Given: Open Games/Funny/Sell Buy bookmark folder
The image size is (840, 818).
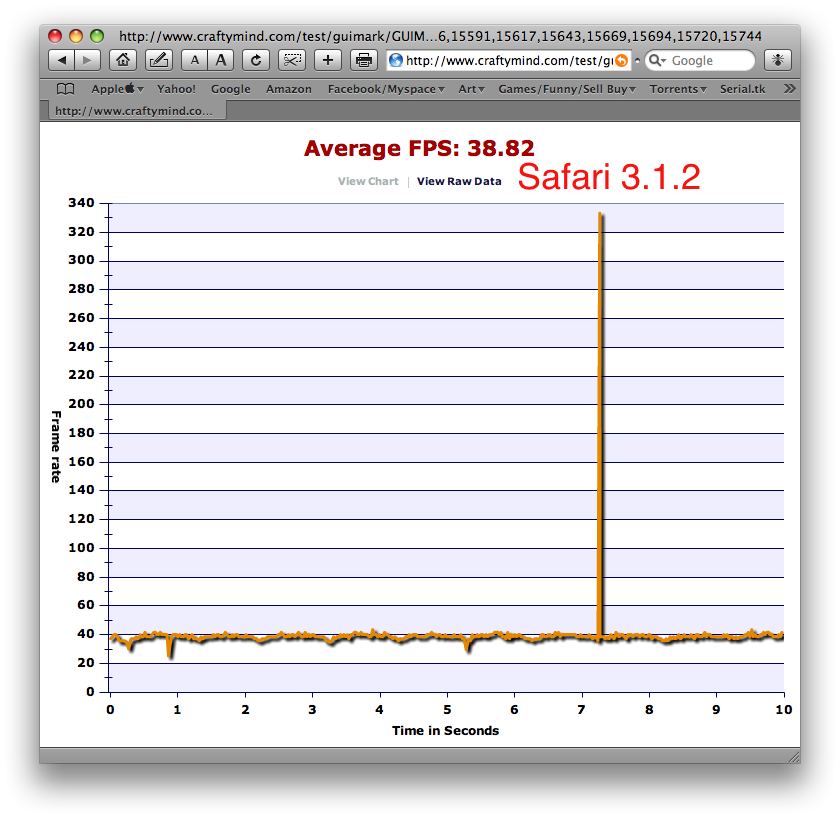Looking at the screenshot, I should 567,89.
